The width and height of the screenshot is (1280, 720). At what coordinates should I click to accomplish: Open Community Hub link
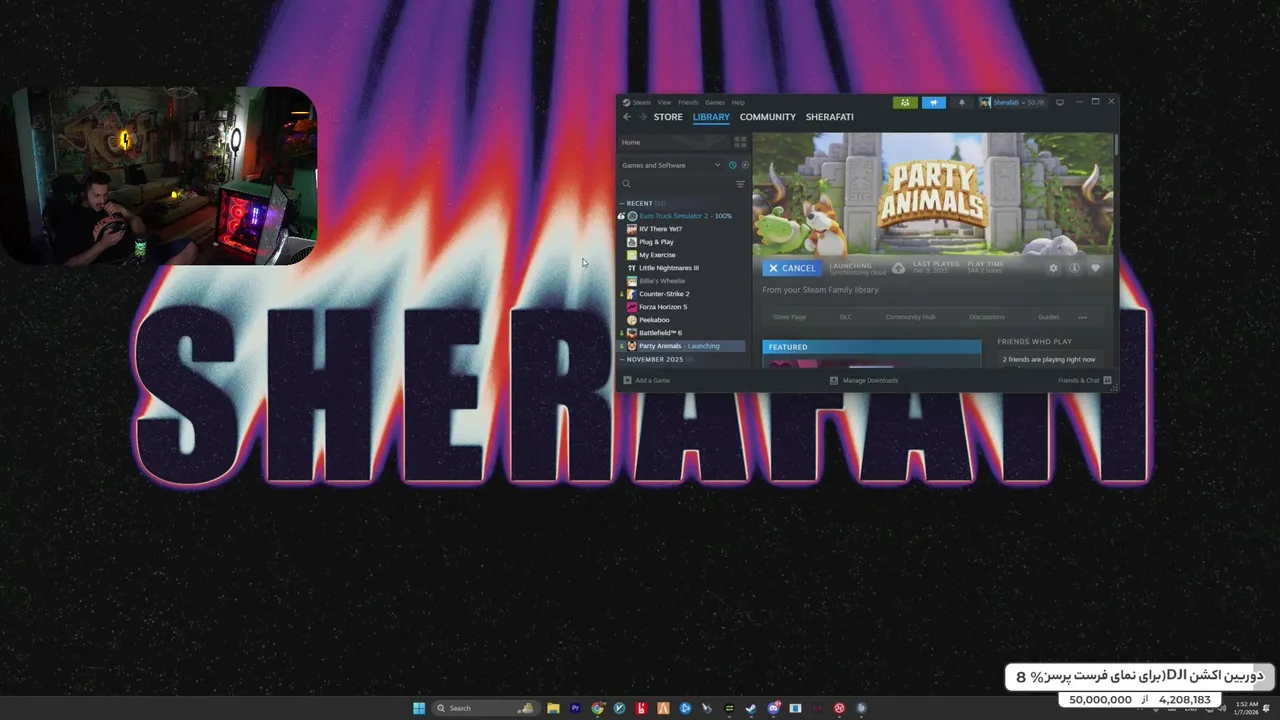pyautogui.click(x=910, y=317)
